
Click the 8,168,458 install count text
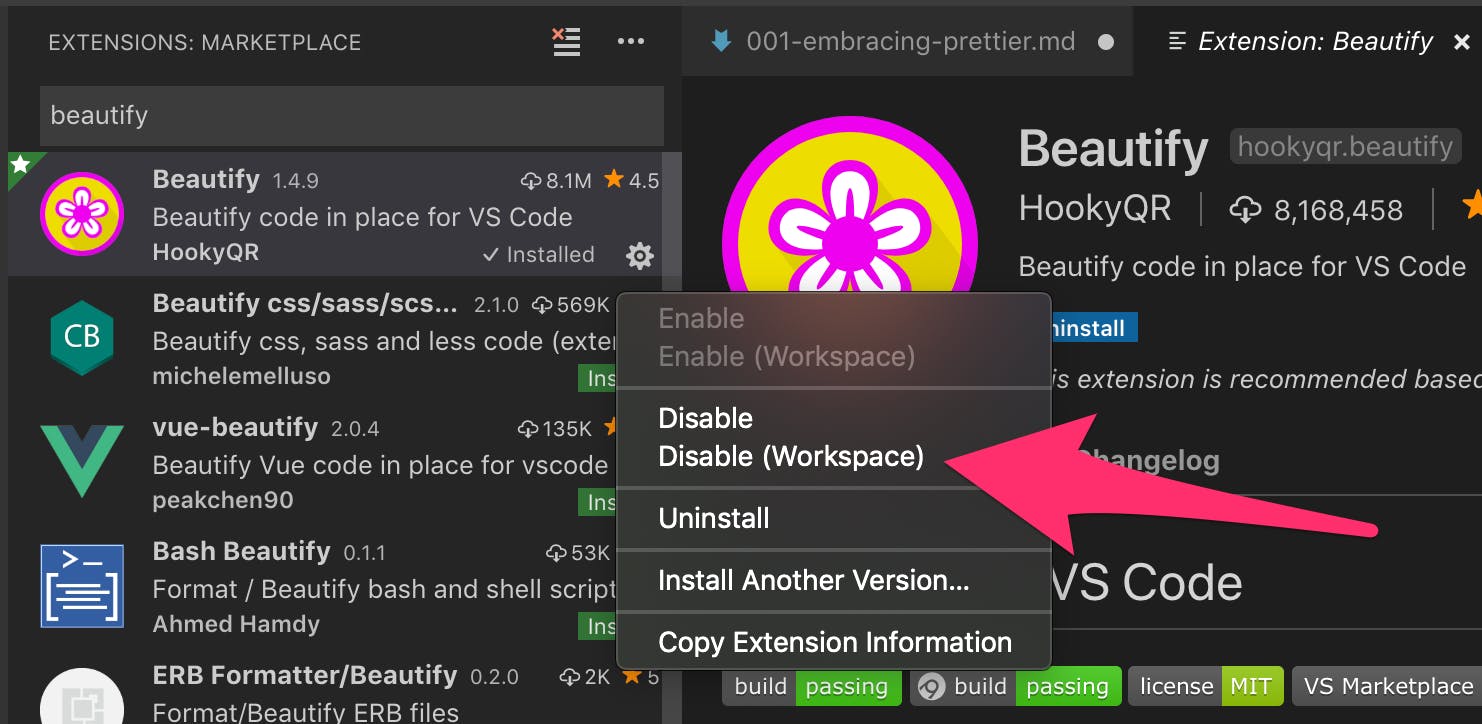click(1338, 210)
